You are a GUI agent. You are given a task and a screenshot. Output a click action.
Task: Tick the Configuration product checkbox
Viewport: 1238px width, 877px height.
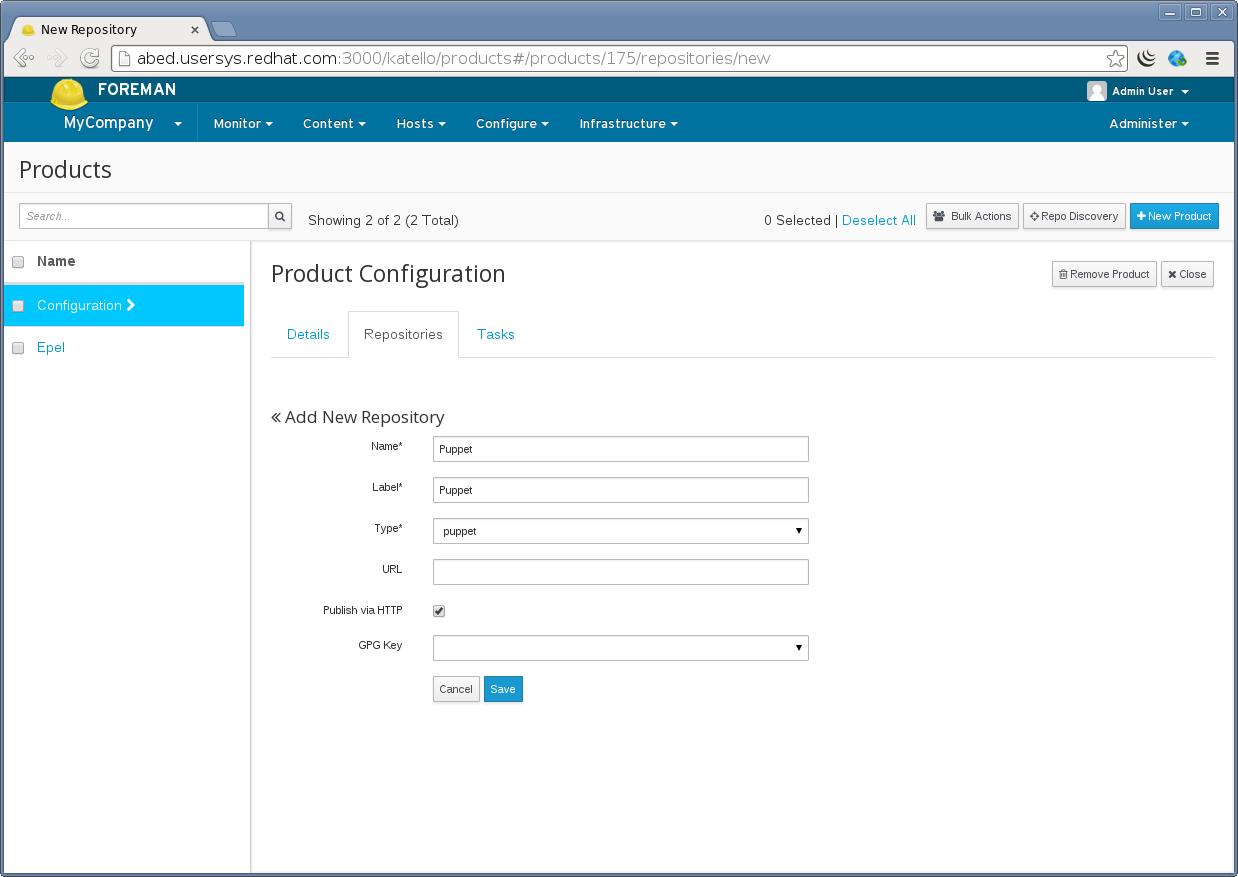18,306
